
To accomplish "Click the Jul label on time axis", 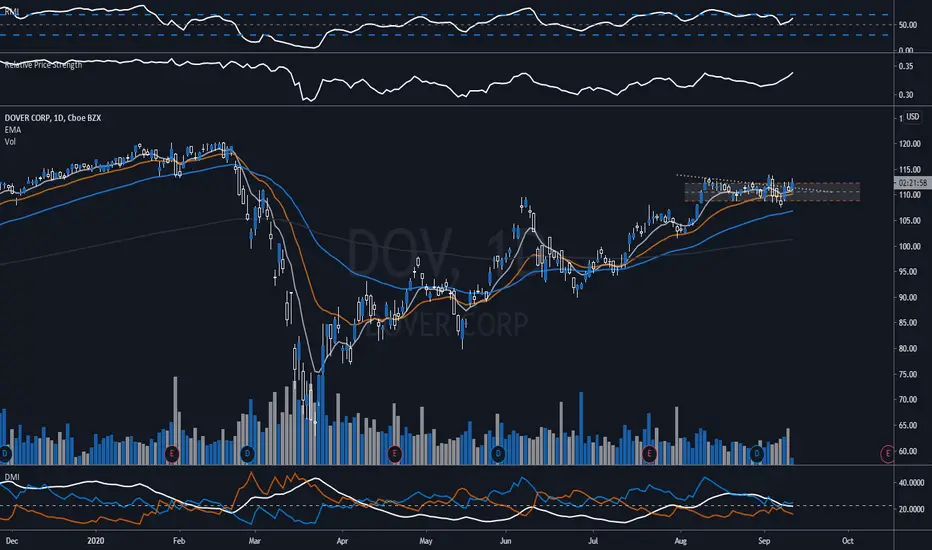I will coord(593,541).
